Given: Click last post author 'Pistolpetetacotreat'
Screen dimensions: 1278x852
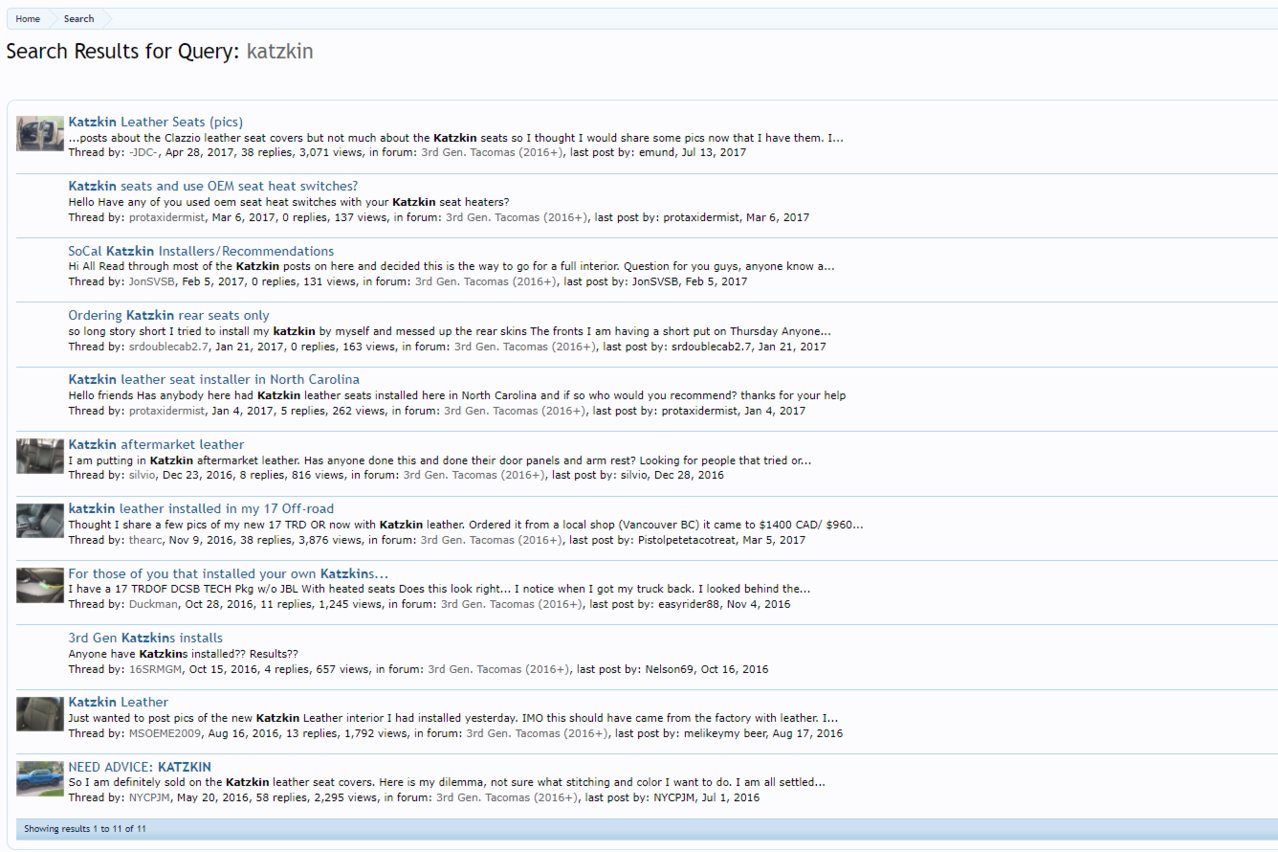Looking at the screenshot, I should (x=686, y=540).
